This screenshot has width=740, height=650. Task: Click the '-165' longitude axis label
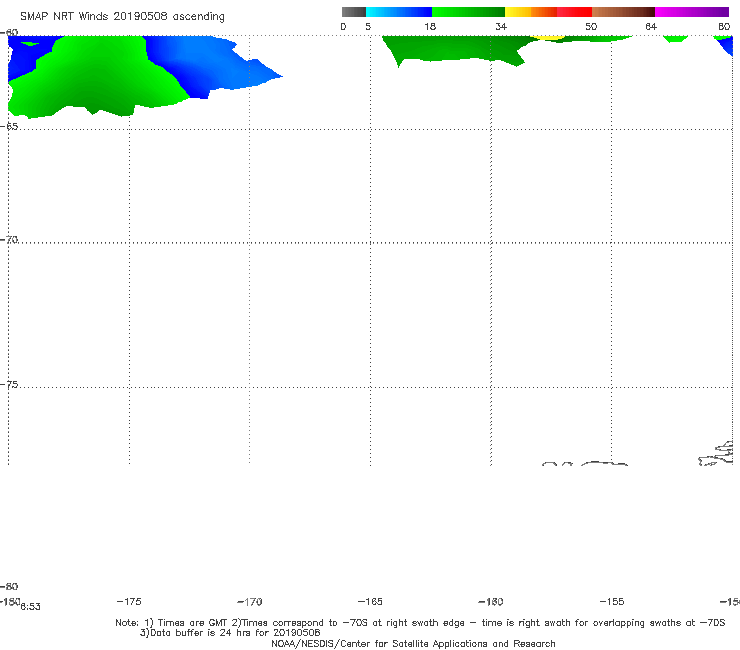pos(370,601)
